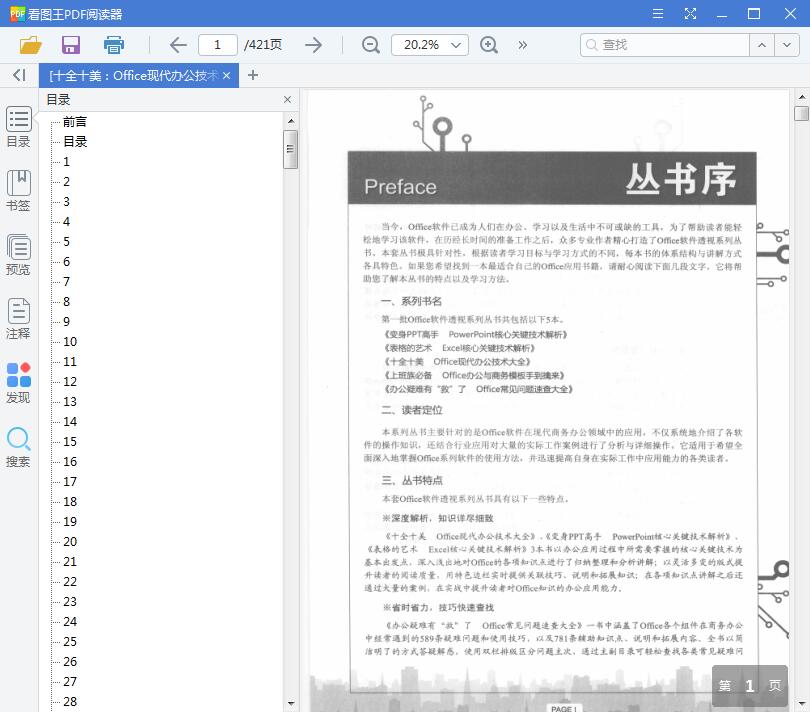Open the 预览 thumbnail preview panel

(x=19, y=255)
